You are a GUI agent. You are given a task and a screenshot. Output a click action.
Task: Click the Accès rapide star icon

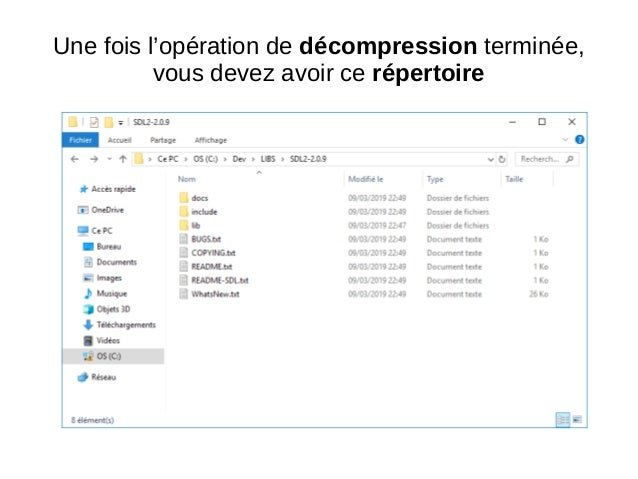click(x=83, y=189)
